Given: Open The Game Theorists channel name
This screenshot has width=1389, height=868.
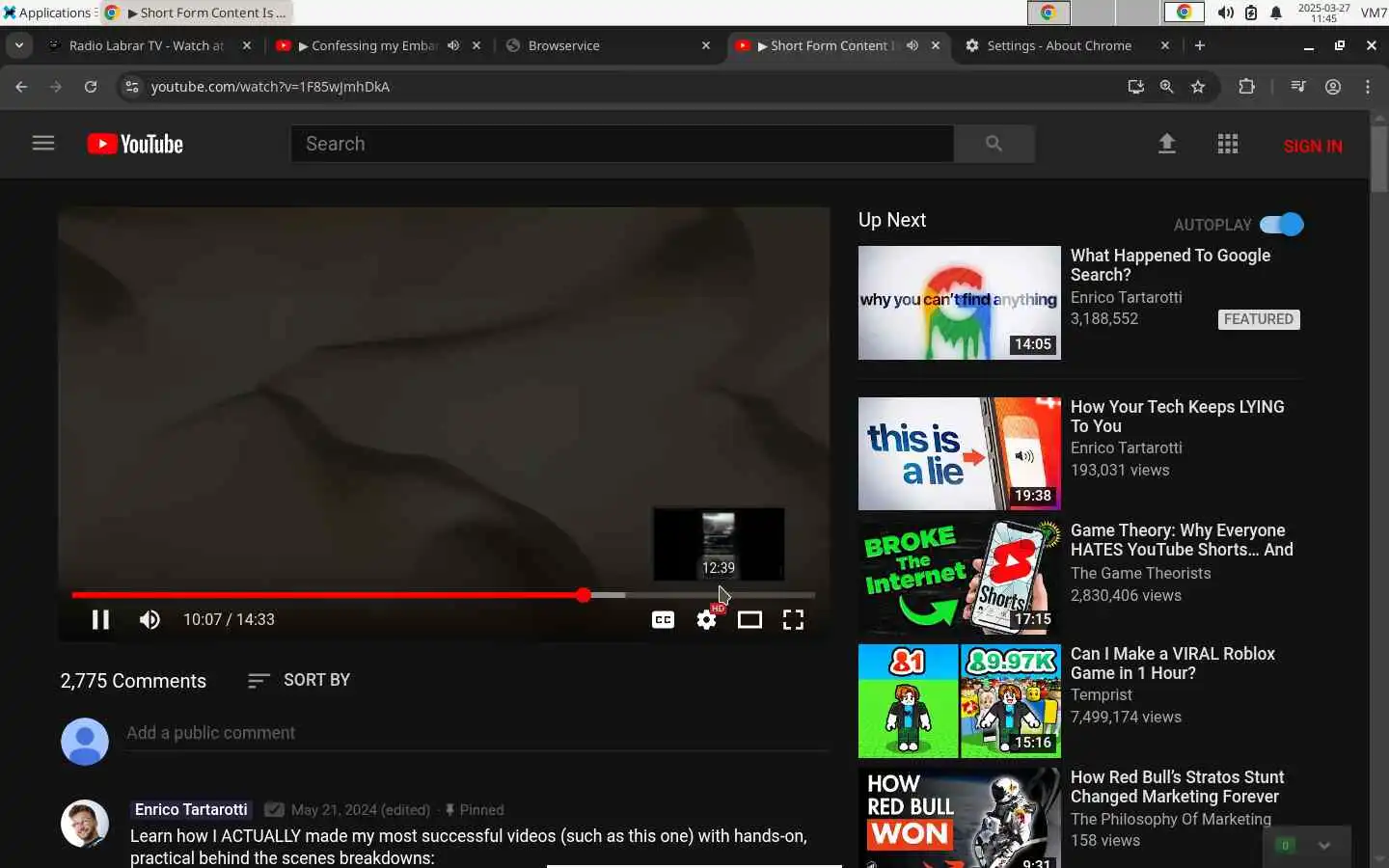Looking at the screenshot, I should tap(1140, 573).
